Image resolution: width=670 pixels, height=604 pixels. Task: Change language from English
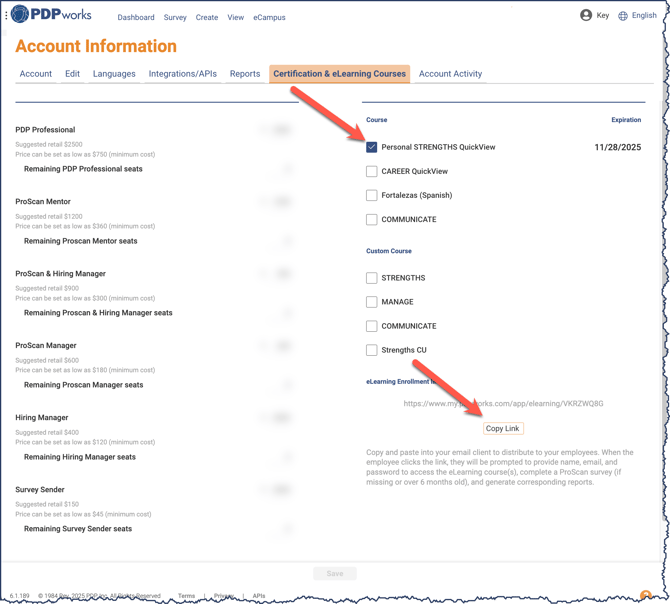[644, 15]
